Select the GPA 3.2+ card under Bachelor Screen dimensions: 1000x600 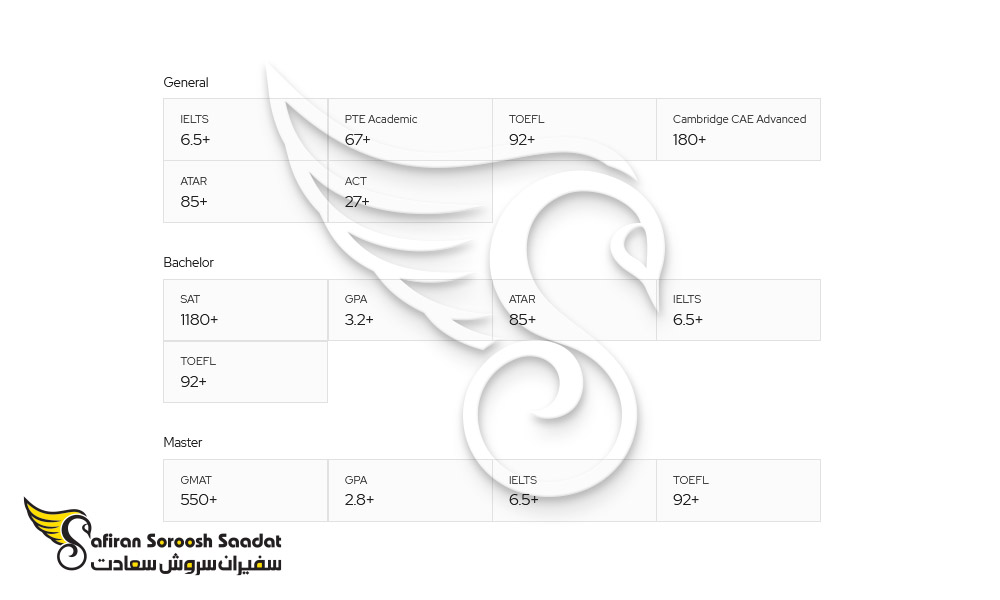pyautogui.click(x=410, y=310)
